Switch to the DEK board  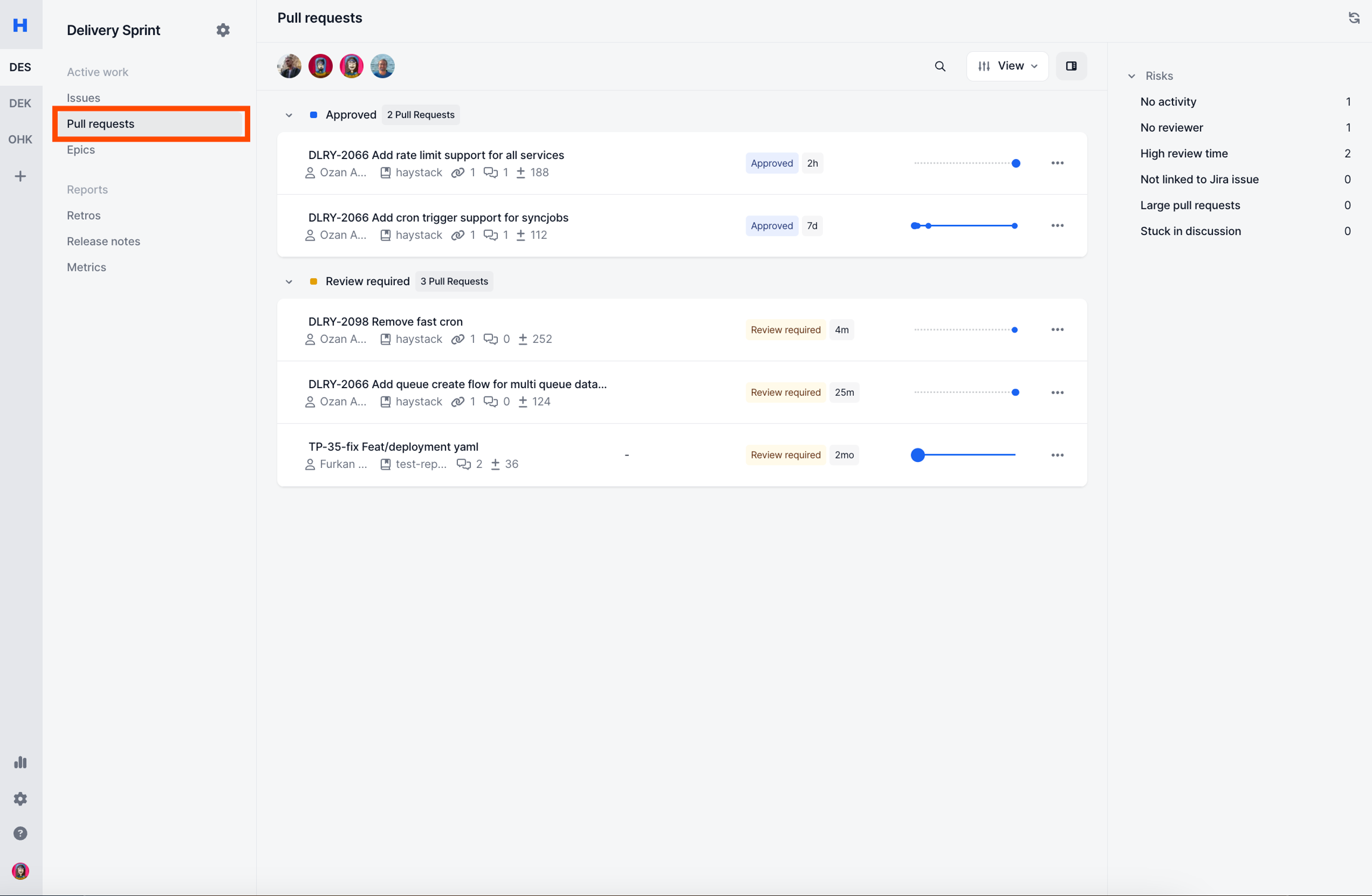click(20, 103)
